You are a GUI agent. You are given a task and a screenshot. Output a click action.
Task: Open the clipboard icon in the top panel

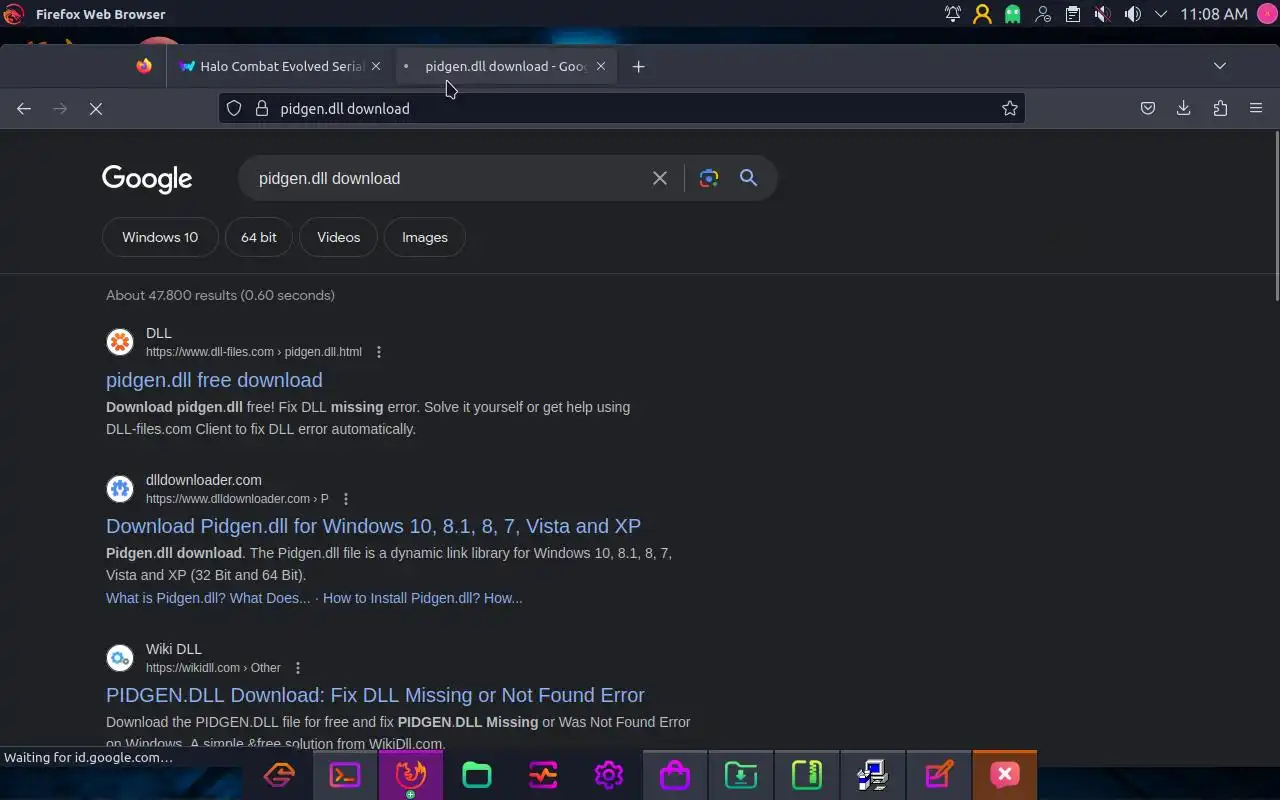coord(1073,14)
